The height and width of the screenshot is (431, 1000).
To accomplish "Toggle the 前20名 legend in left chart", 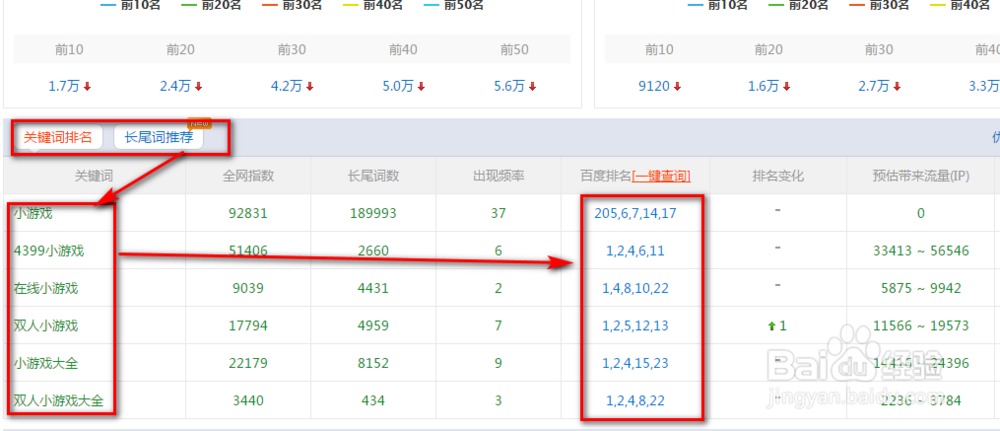I will 210,5.
